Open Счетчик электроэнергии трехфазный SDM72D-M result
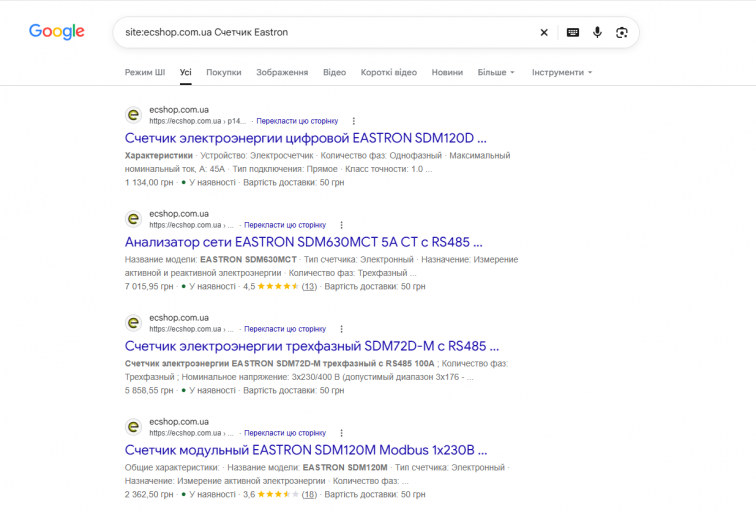The image size is (756, 512). pyautogui.click(x=312, y=346)
